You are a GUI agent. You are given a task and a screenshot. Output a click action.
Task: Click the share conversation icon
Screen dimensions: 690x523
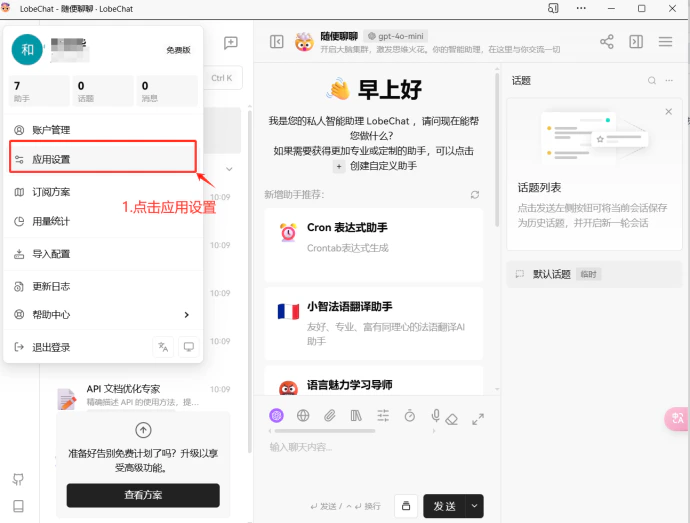pos(606,42)
